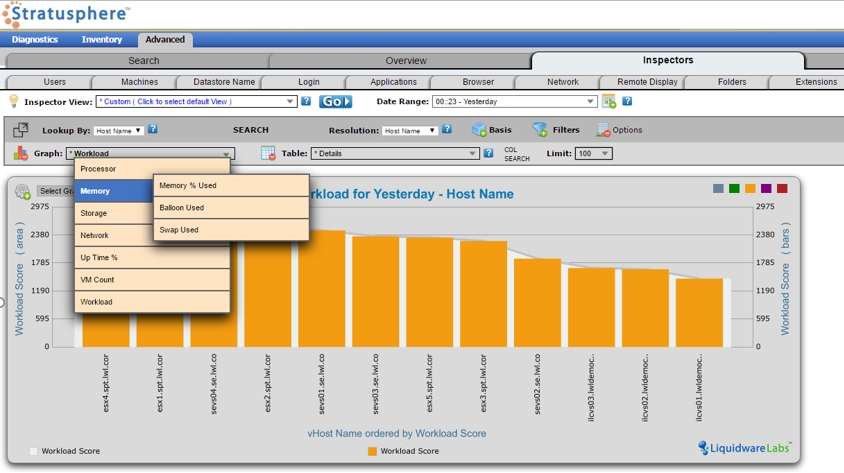Image resolution: width=844 pixels, height=473 pixels.
Task: Click the calendar icon beside Date Range
Action: 609,101
